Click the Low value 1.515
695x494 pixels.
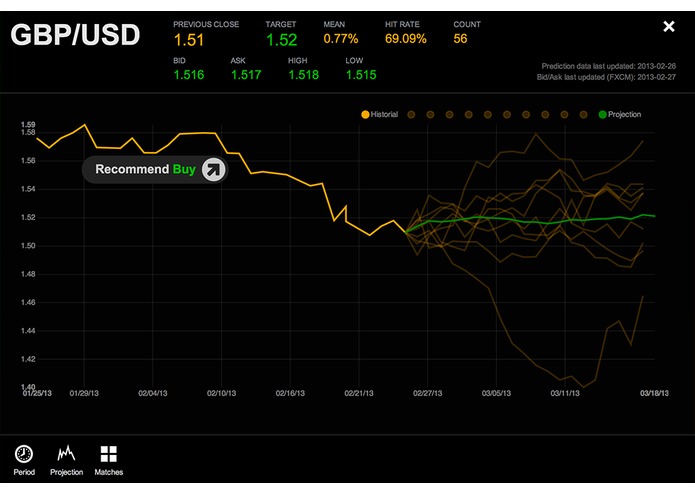361,75
